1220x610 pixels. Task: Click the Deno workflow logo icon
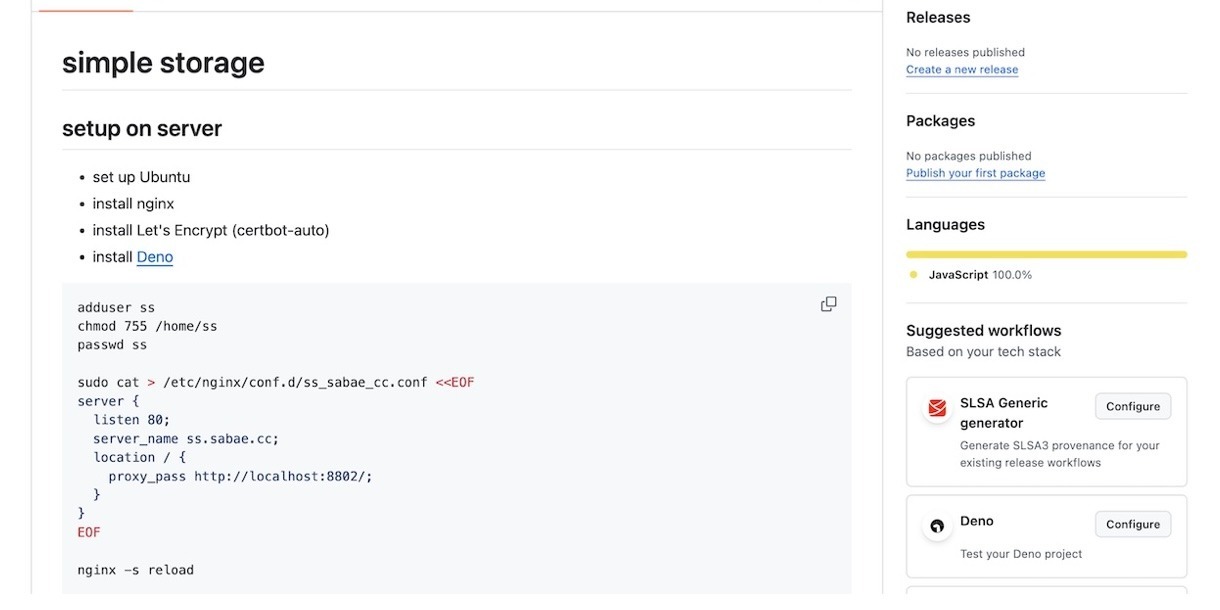[937, 526]
